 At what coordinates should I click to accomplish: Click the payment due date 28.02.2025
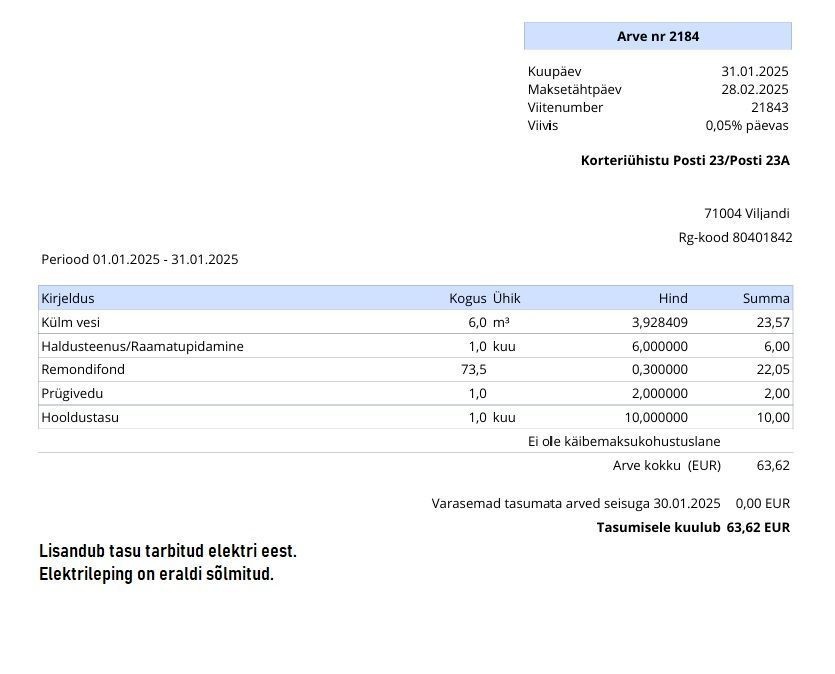[754, 89]
